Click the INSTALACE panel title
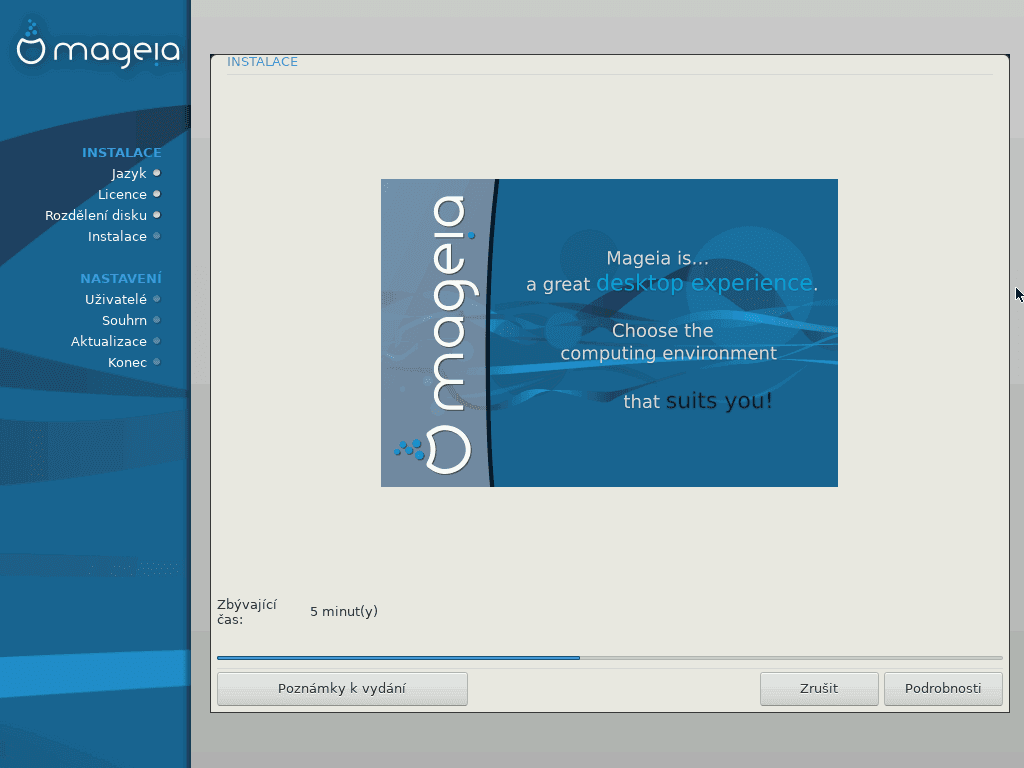The image size is (1024, 768). coord(263,61)
